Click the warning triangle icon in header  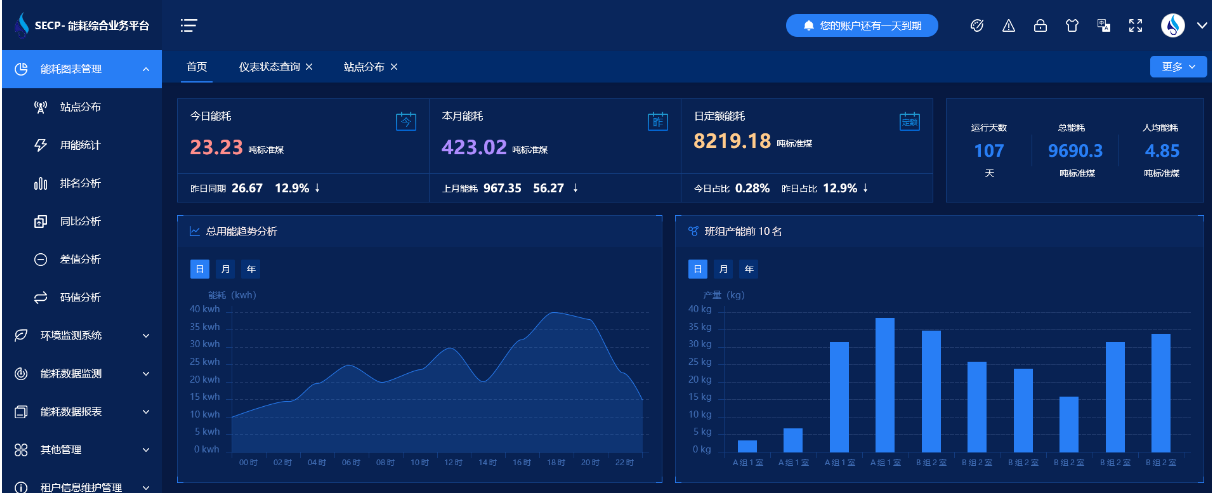pos(1009,26)
